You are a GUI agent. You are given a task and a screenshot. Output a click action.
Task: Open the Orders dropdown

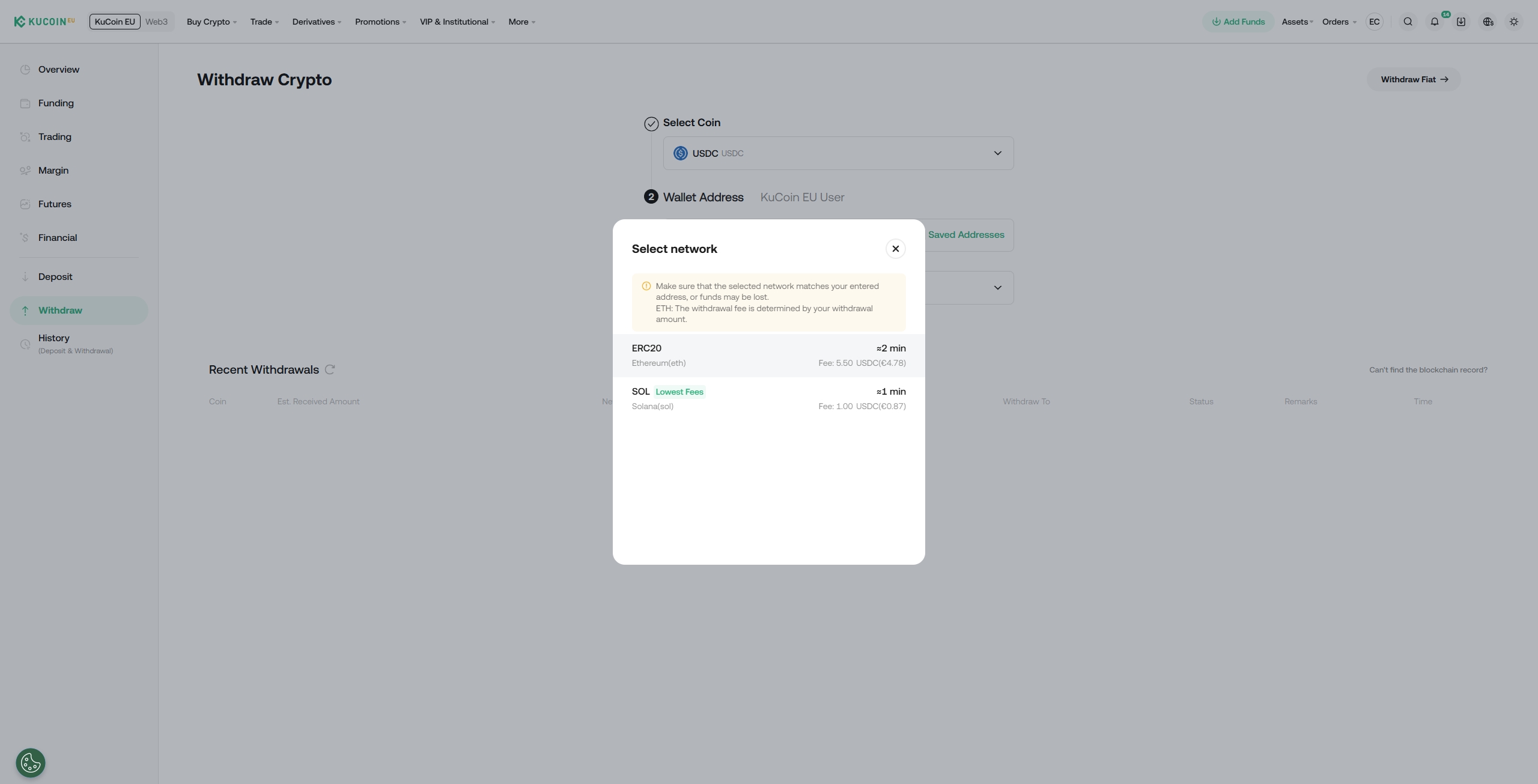(1339, 22)
